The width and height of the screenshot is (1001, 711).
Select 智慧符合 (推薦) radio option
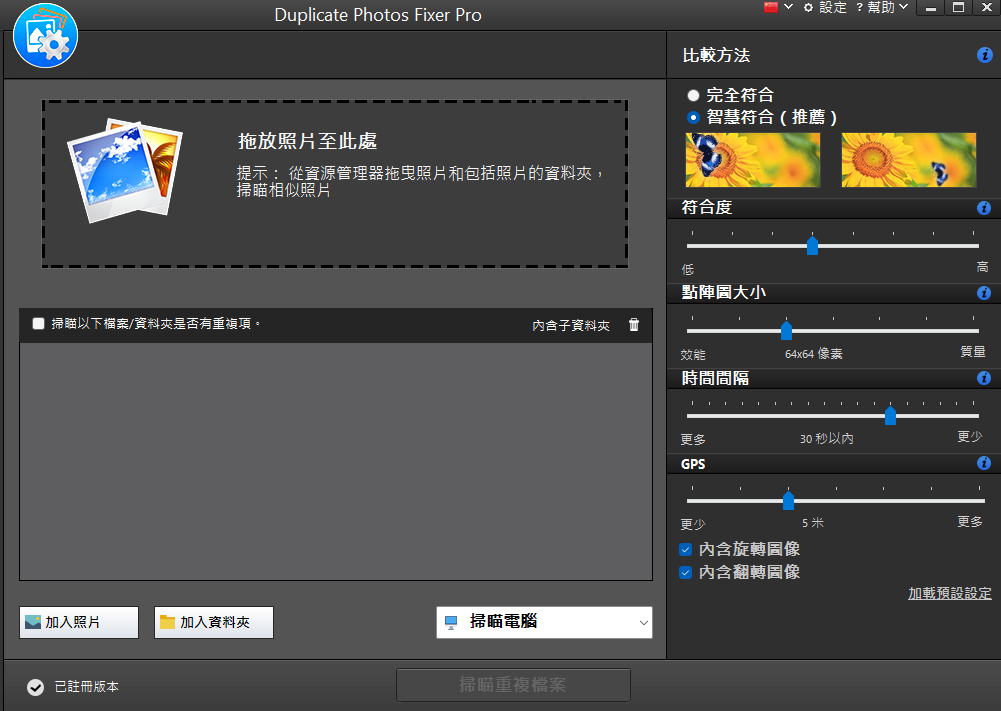pyautogui.click(x=693, y=117)
